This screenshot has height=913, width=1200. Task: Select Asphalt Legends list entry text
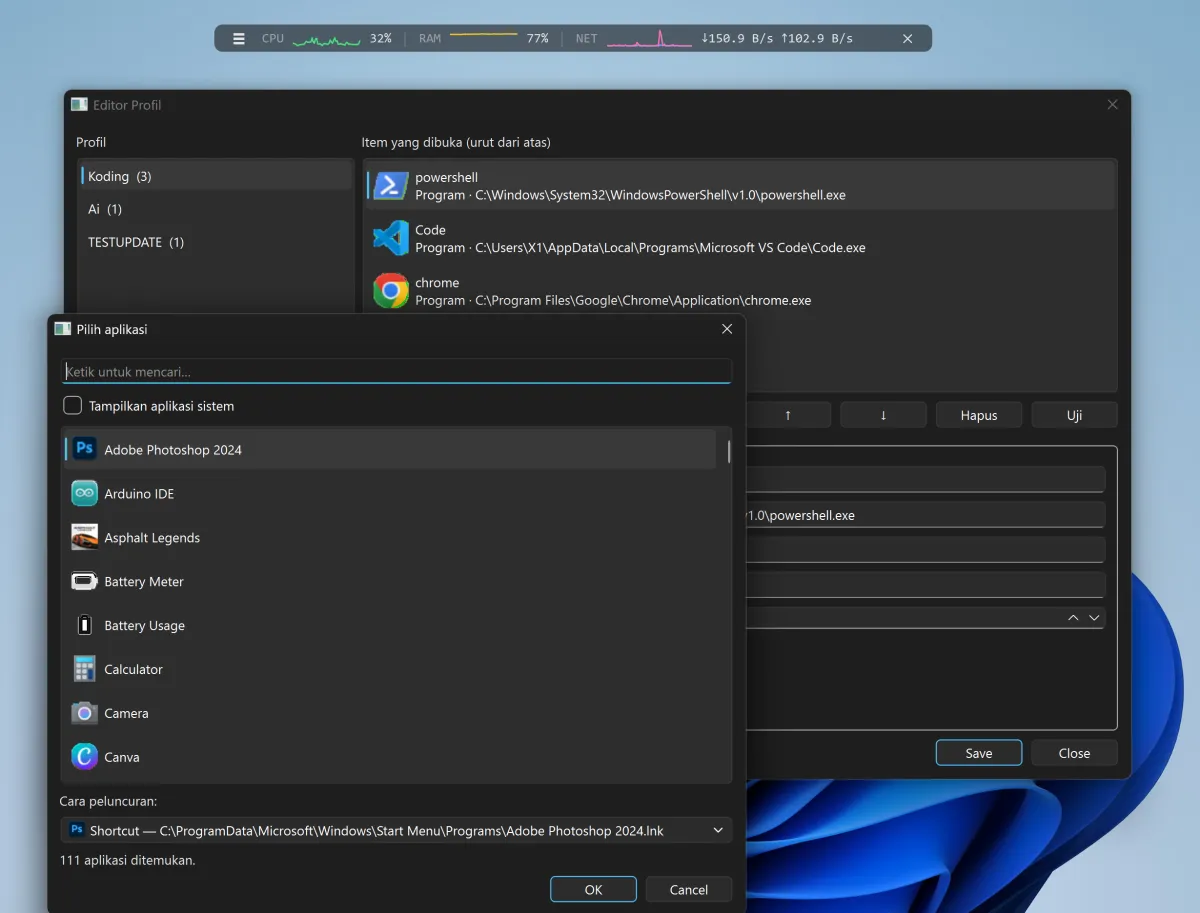point(152,538)
